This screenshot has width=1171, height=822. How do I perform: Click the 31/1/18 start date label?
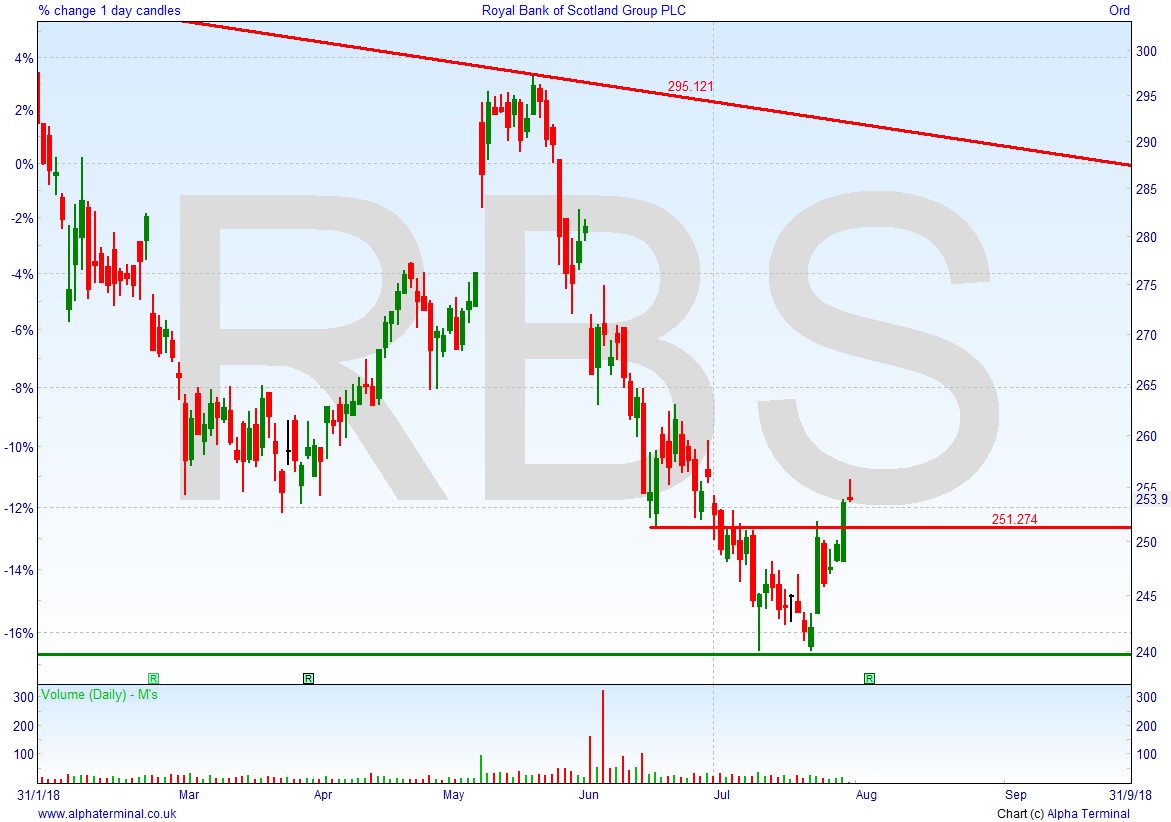[39, 794]
